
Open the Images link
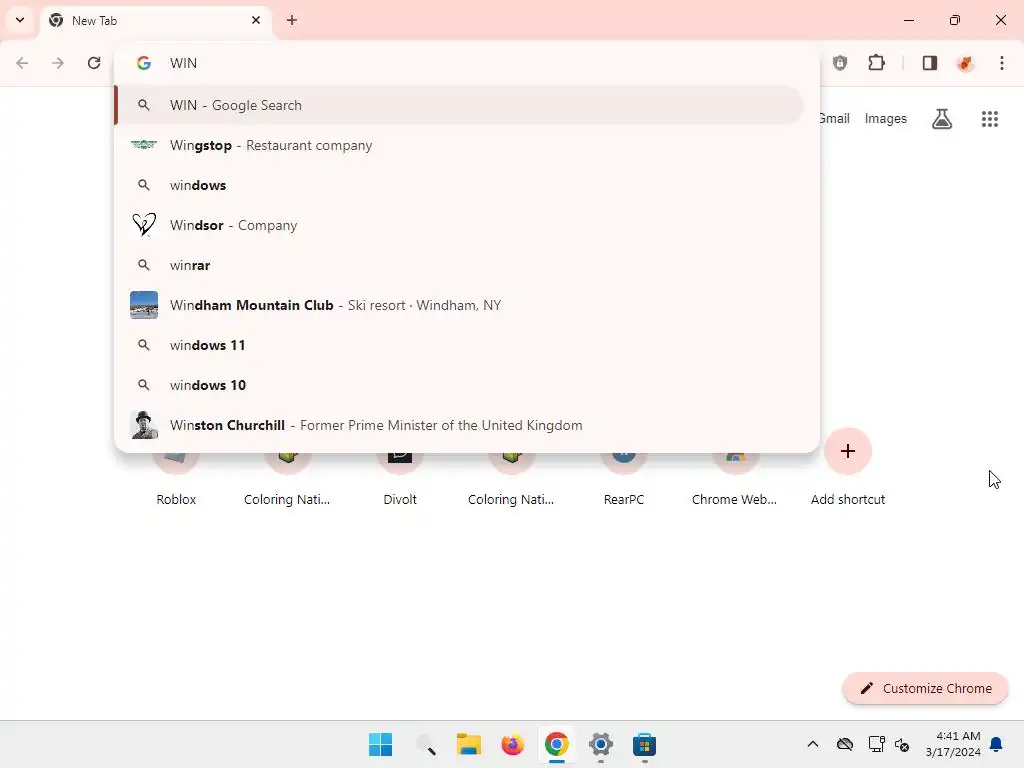tap(886, 118)
